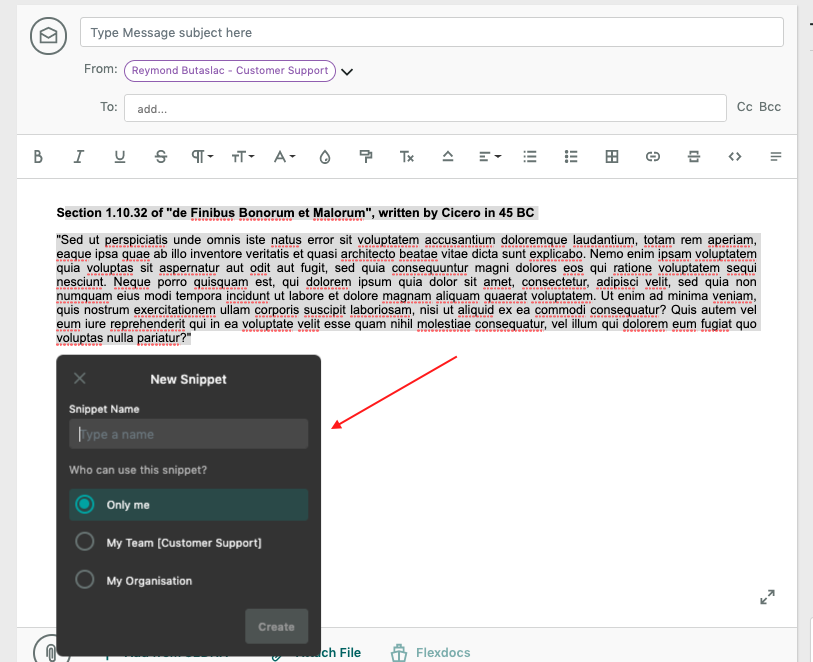Select "My Organisation" sharing option
This screenshot has width=813, height=662.
[86, 580]
